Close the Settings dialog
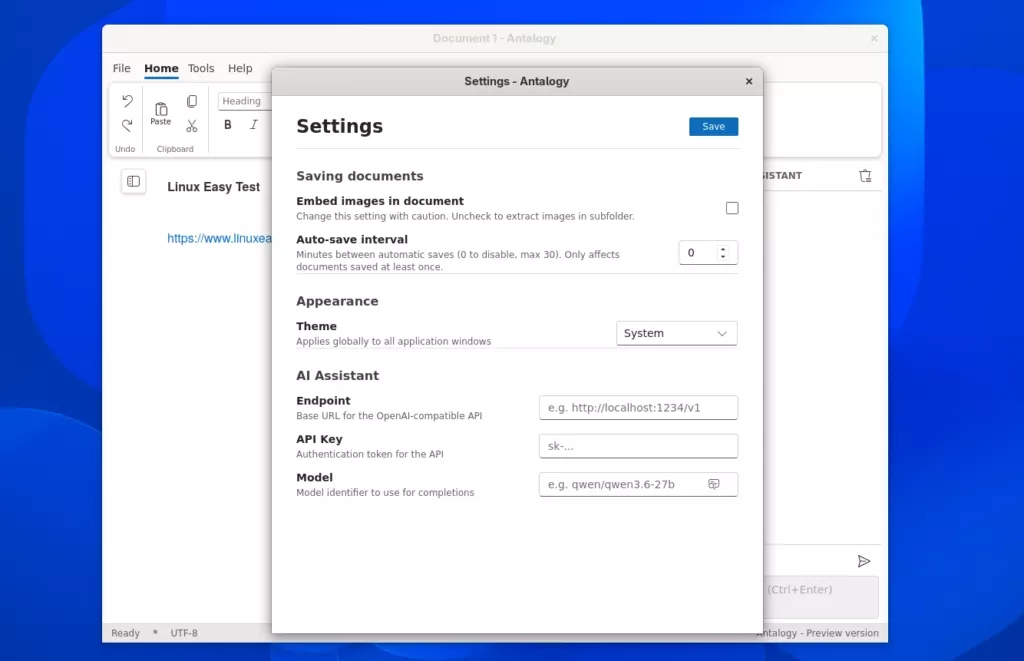1024x661 pixels. point(749,81)
